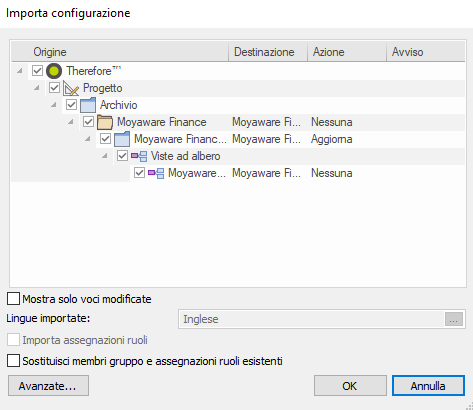Click the Aggiorna action cell
The height and width of the screenshot is (410, 473).
coord(331,139)
